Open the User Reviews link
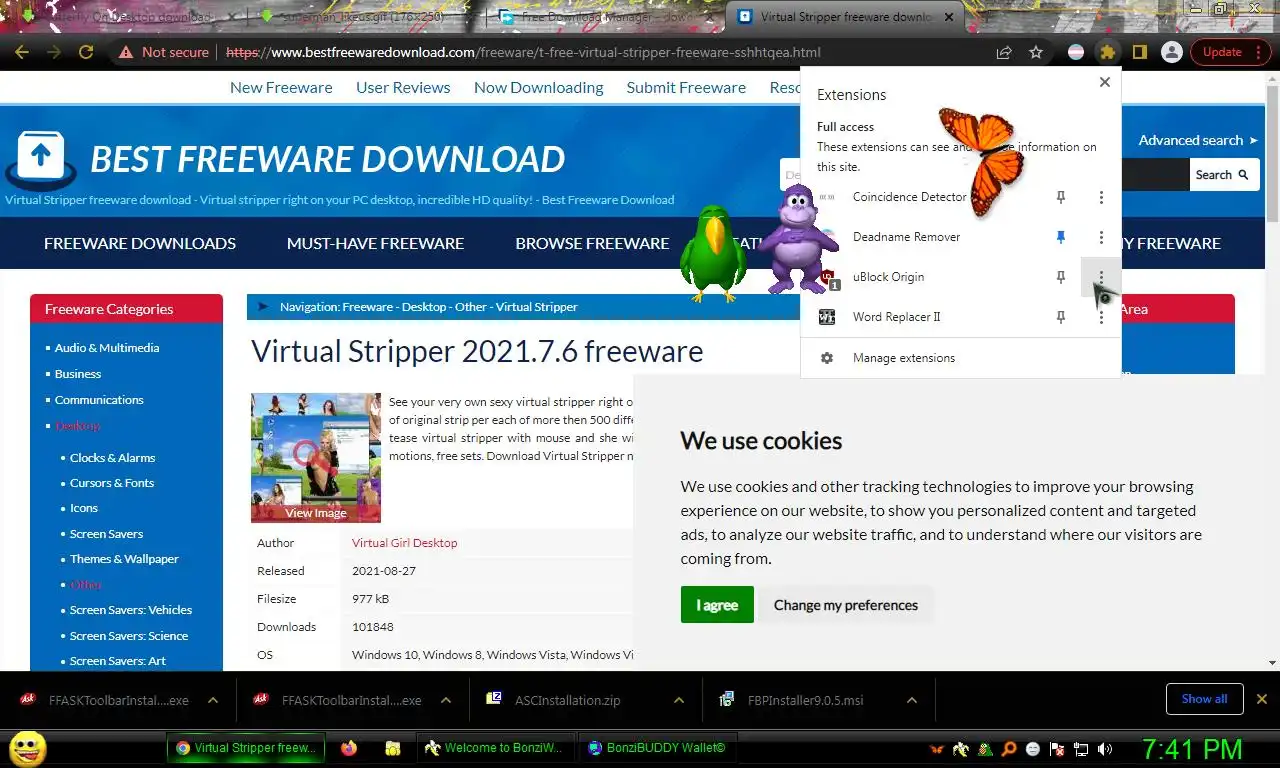Screen dimensions: 1280x768 coord(403,87)
